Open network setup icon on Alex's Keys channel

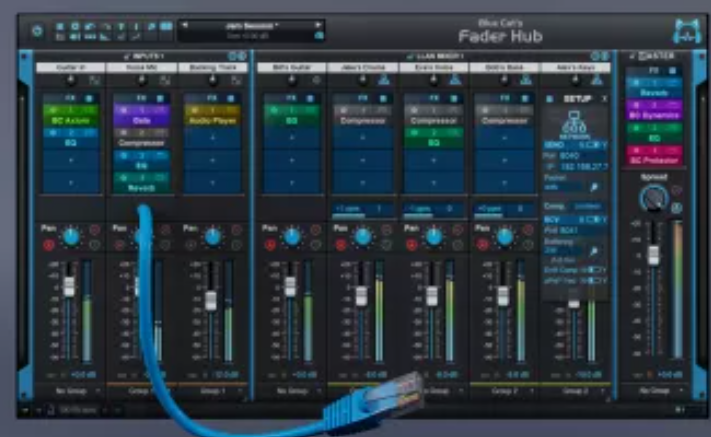pos(597,80)
